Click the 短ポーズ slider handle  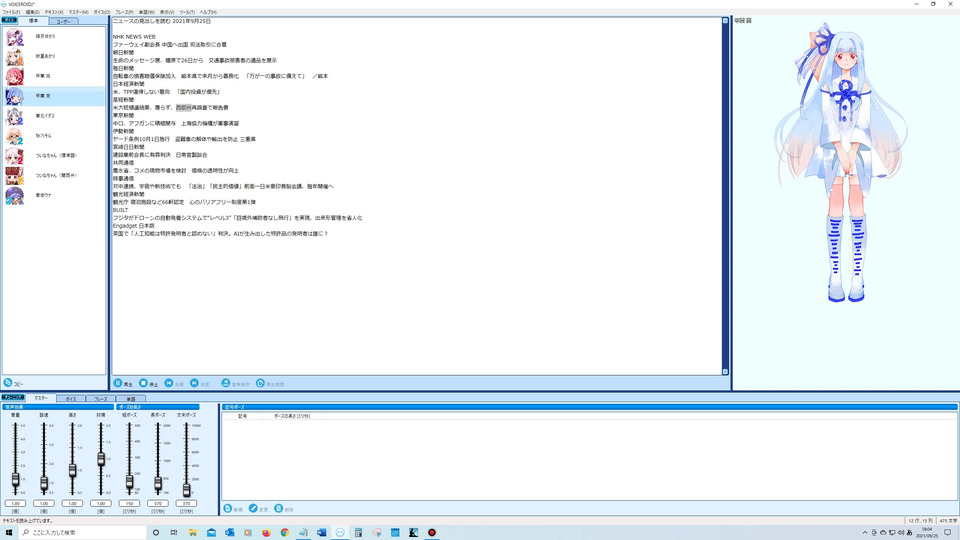(129, 482)
